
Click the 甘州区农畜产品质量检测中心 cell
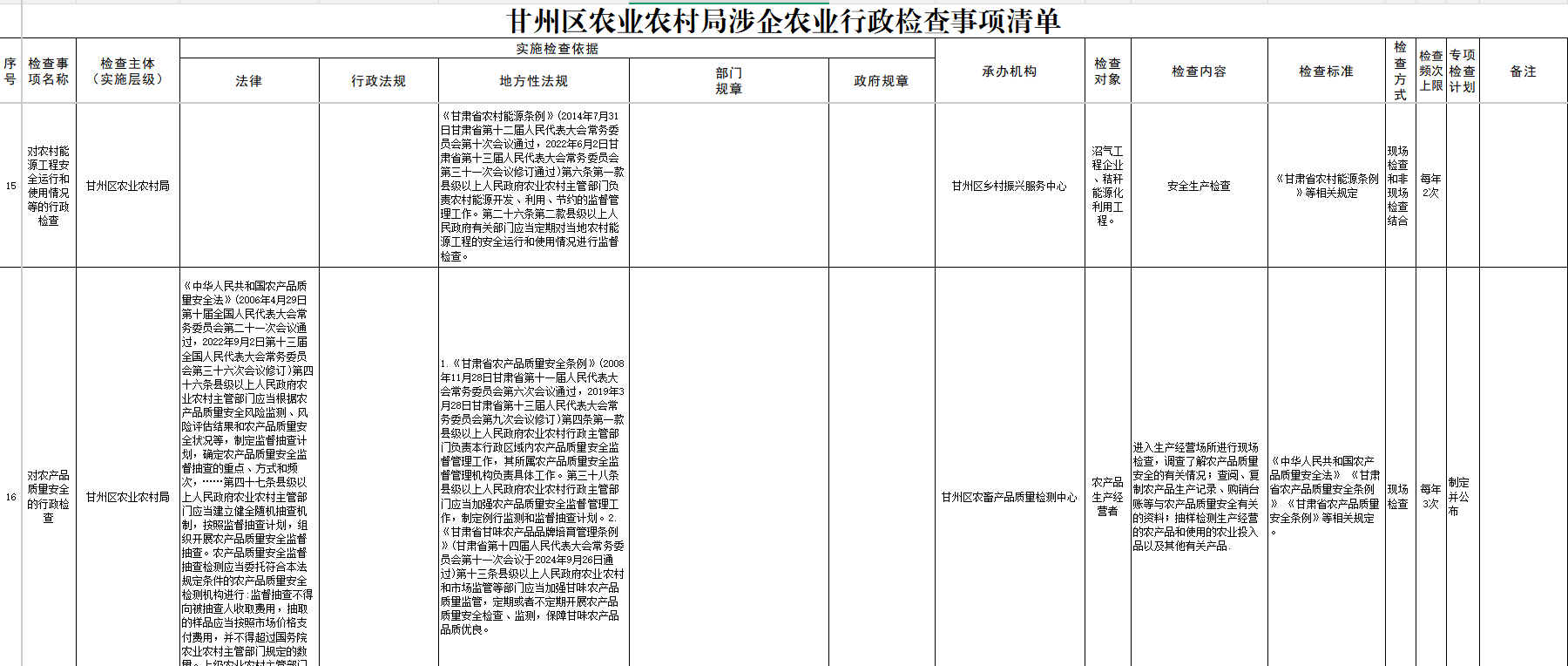1009,497
